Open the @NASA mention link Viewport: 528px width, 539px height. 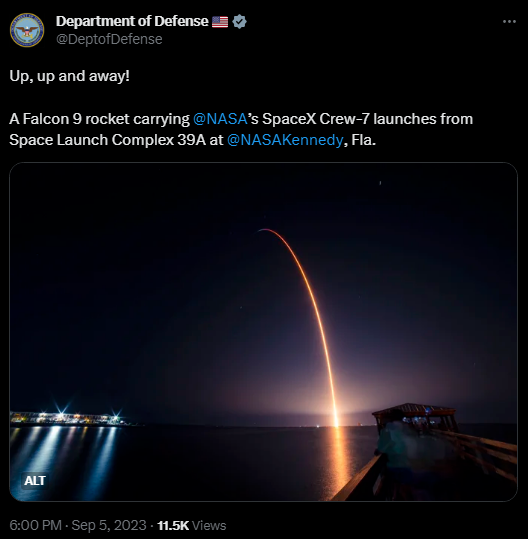220,119
